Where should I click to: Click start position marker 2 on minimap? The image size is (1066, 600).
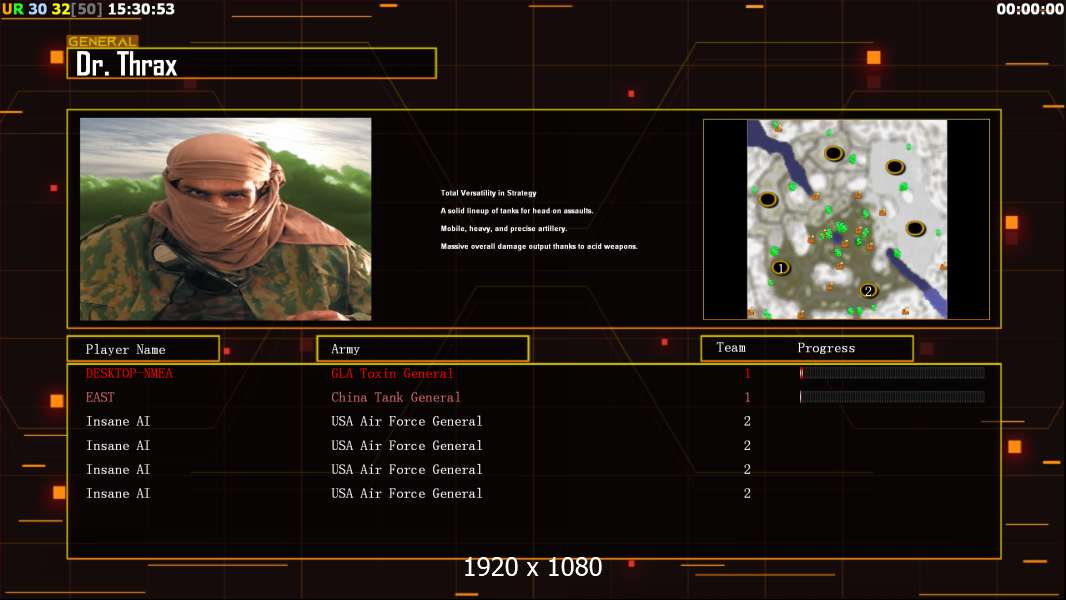pos(867,291)
